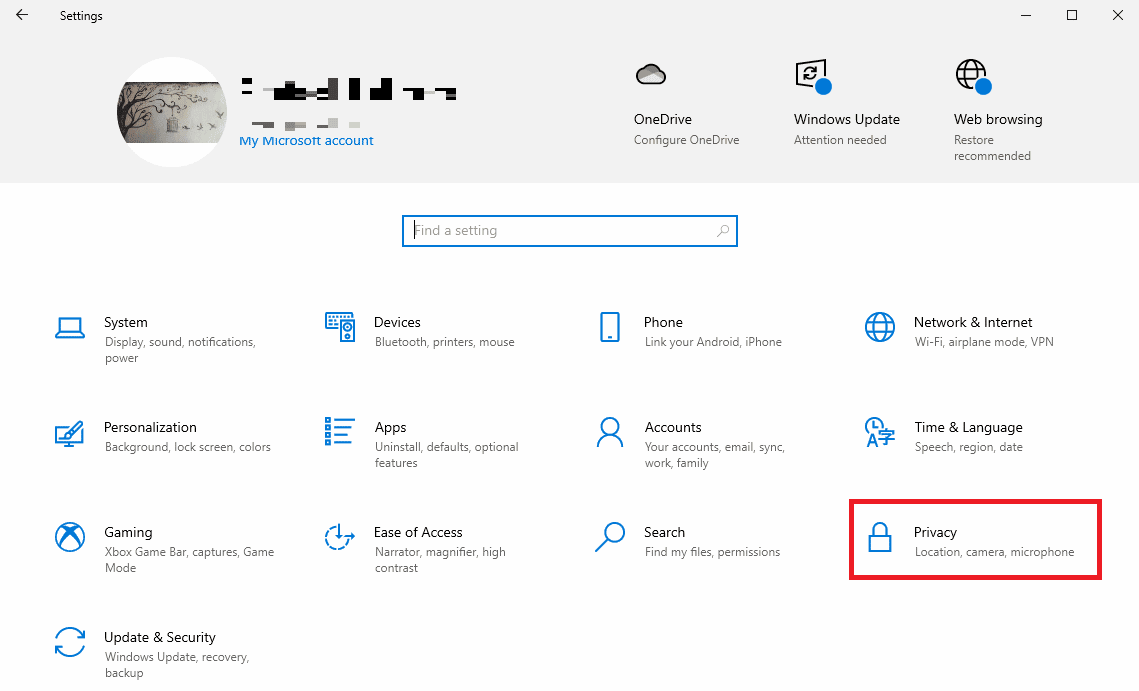
Task: Click 'Background, lock screen, colors' text
Action: [187, 447]
